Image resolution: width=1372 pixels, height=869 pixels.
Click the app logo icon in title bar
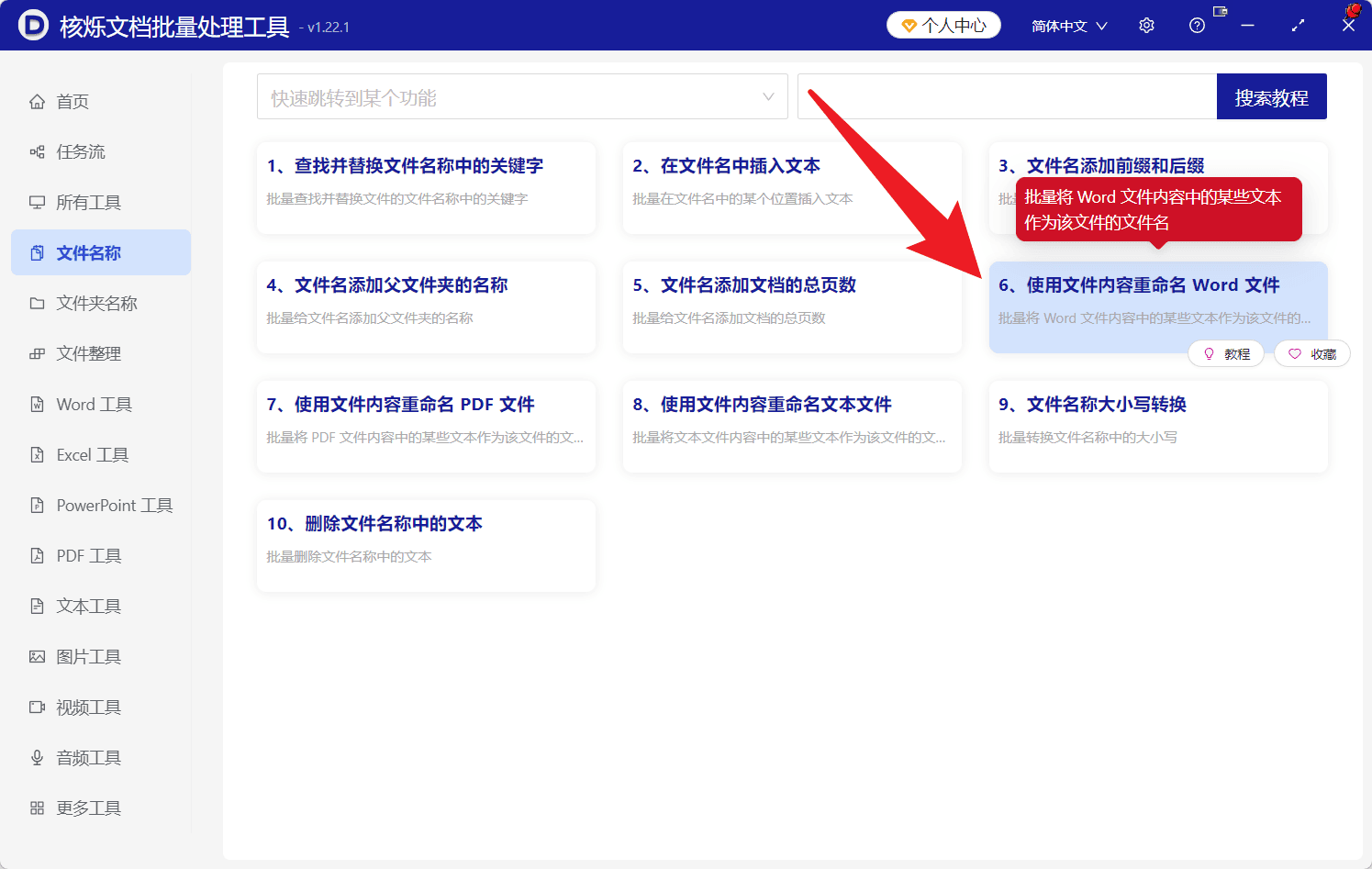33,25
